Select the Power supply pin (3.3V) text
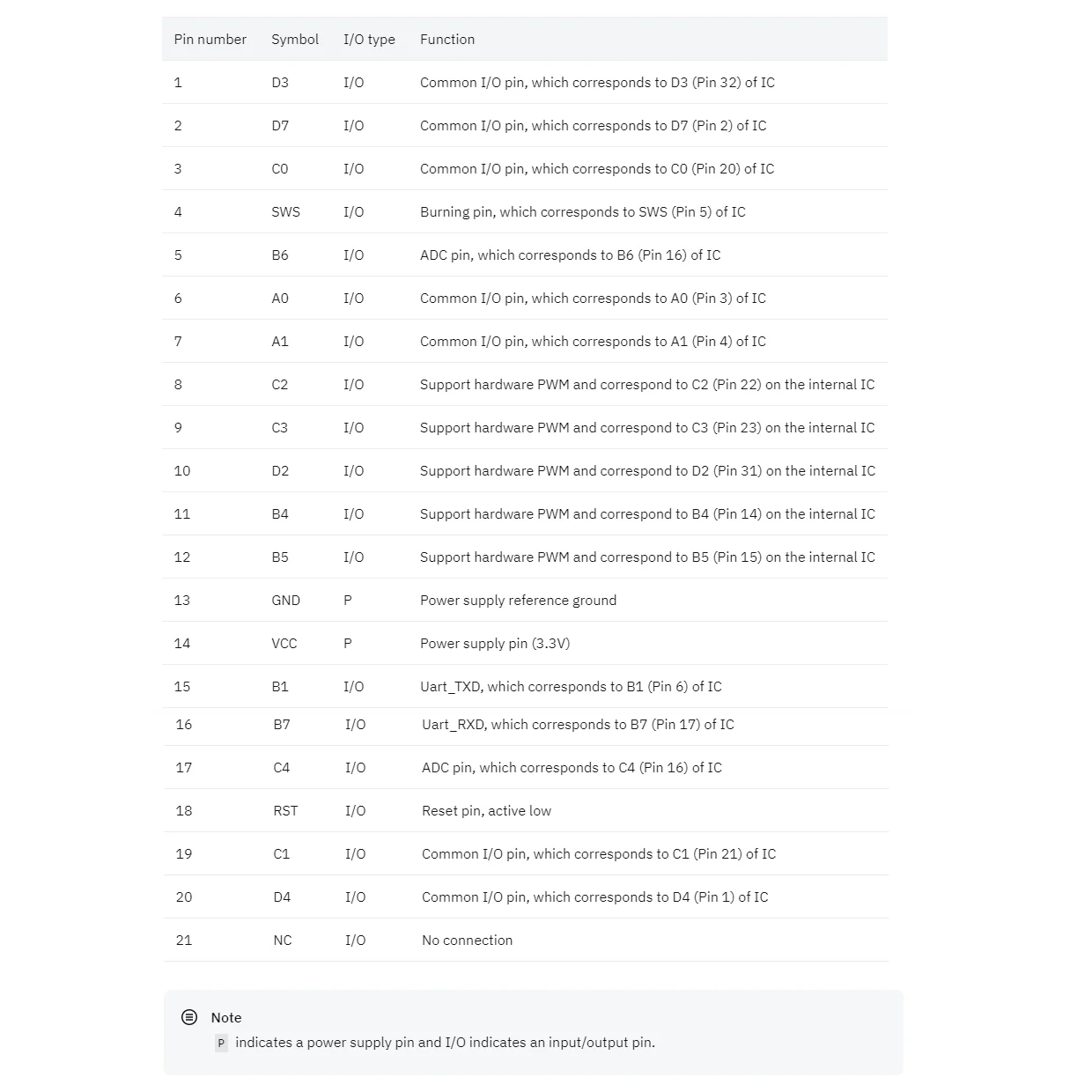The width and height of the screenshot is (1092, 1092). pyautogui.click(x=495, y=644)
